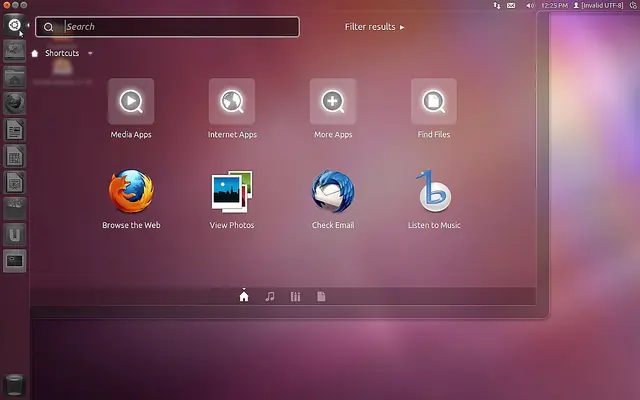
Task: Open LibreOffice Writer from the launcher
Action: (14, 130)
